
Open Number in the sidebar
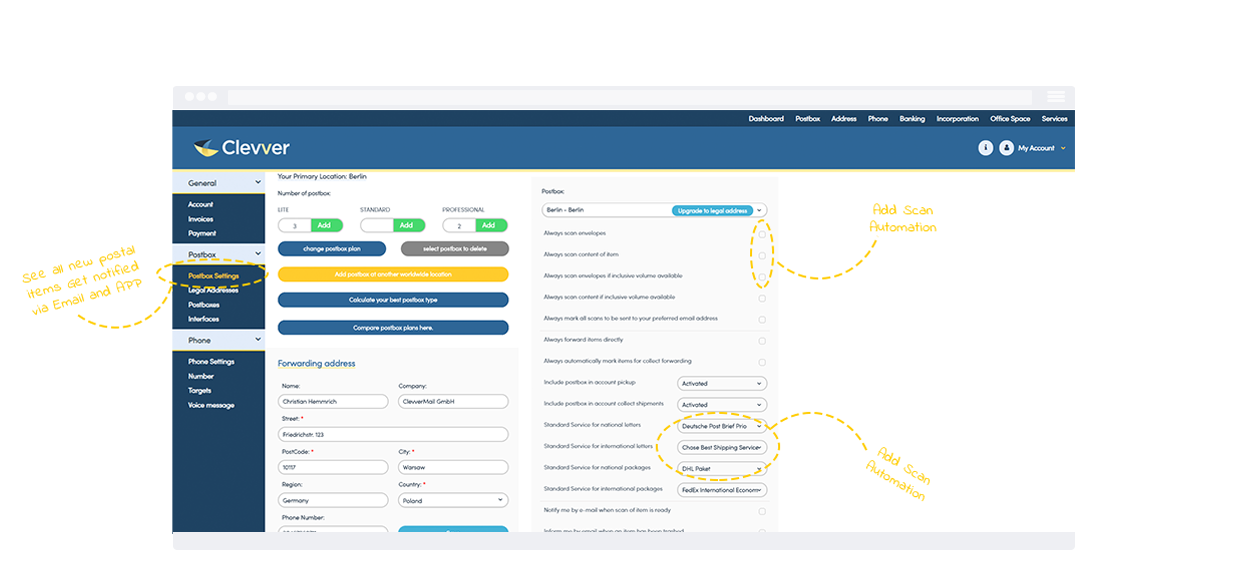coord(201,376)
